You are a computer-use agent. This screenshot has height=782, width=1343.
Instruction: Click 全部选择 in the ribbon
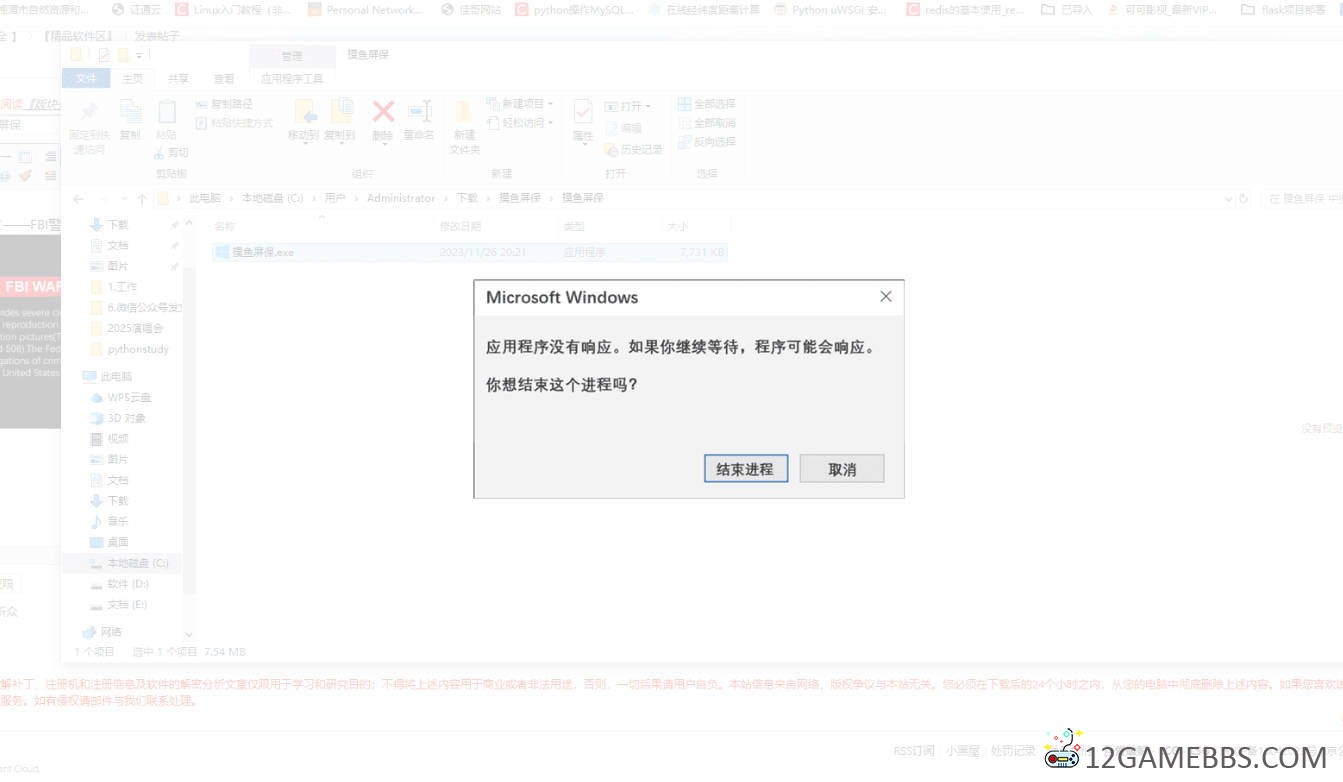pos(707,104)
